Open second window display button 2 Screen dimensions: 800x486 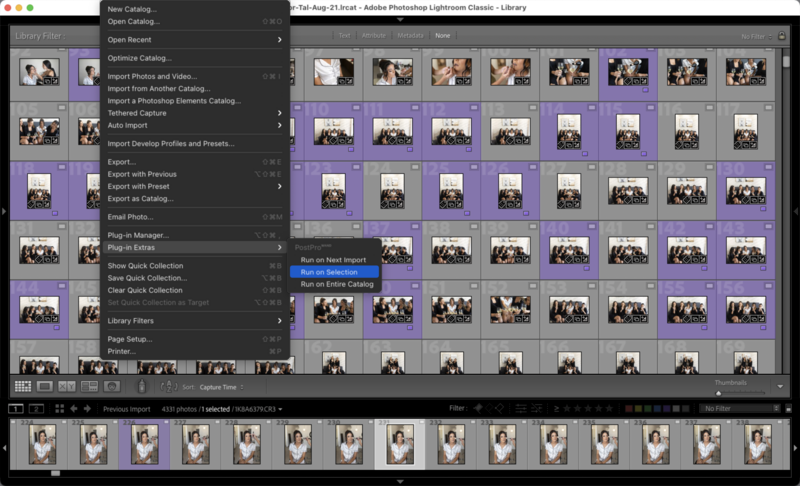36,408
